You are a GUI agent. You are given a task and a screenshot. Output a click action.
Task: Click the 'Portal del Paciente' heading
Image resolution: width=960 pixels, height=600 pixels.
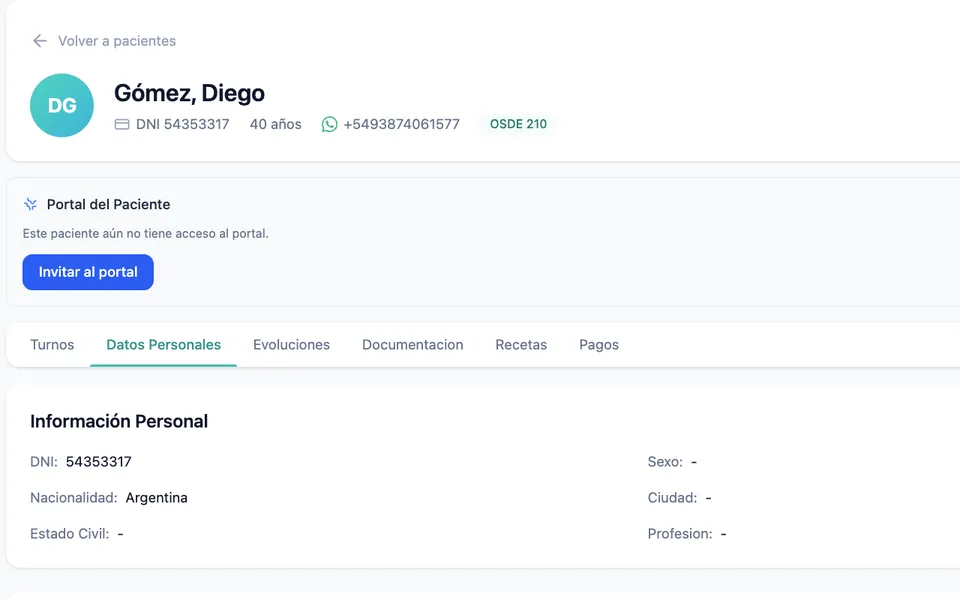click(108, 204)
